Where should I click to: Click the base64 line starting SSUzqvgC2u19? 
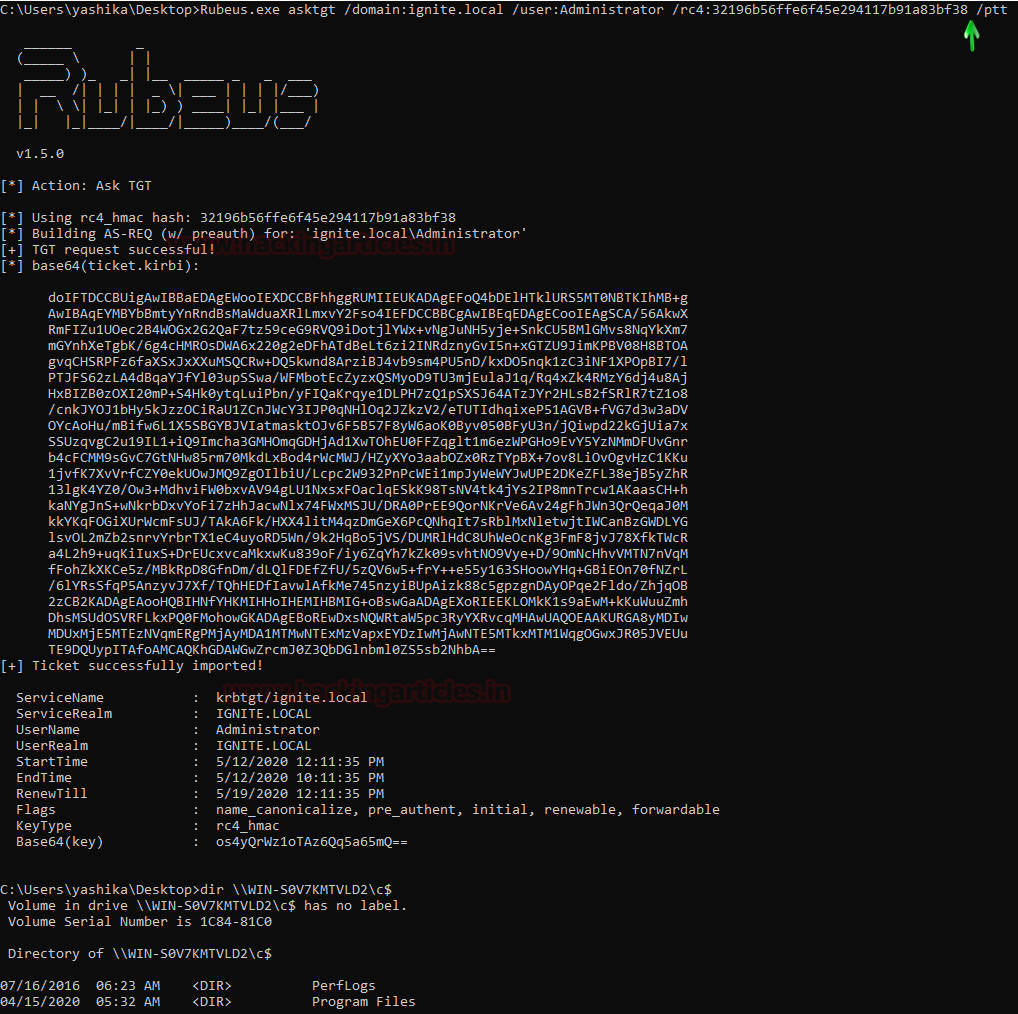click(368, 441)
